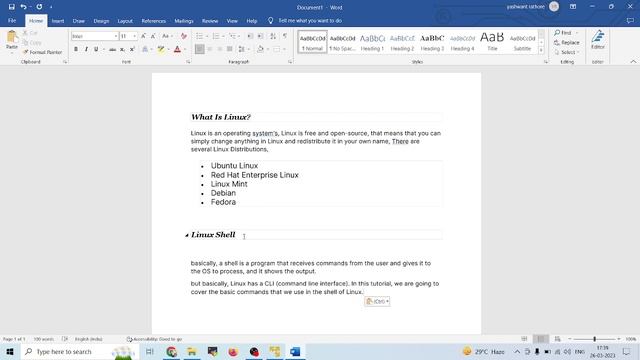
Task: Open the numbering list dropdown arrow
Action: pyautogui.click(x=223, y=36)
